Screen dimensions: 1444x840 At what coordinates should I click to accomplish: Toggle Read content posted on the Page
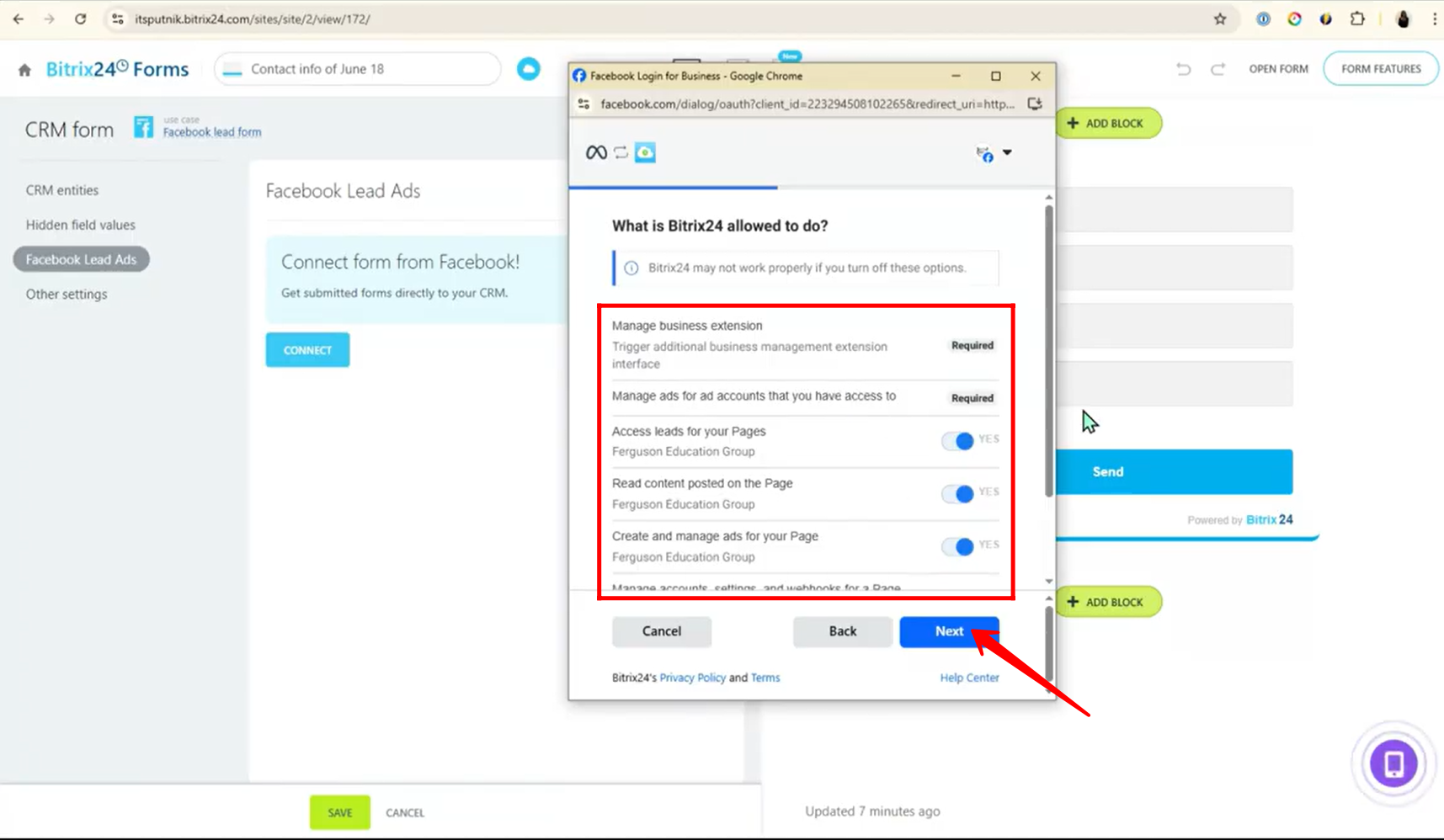[958, 493]
